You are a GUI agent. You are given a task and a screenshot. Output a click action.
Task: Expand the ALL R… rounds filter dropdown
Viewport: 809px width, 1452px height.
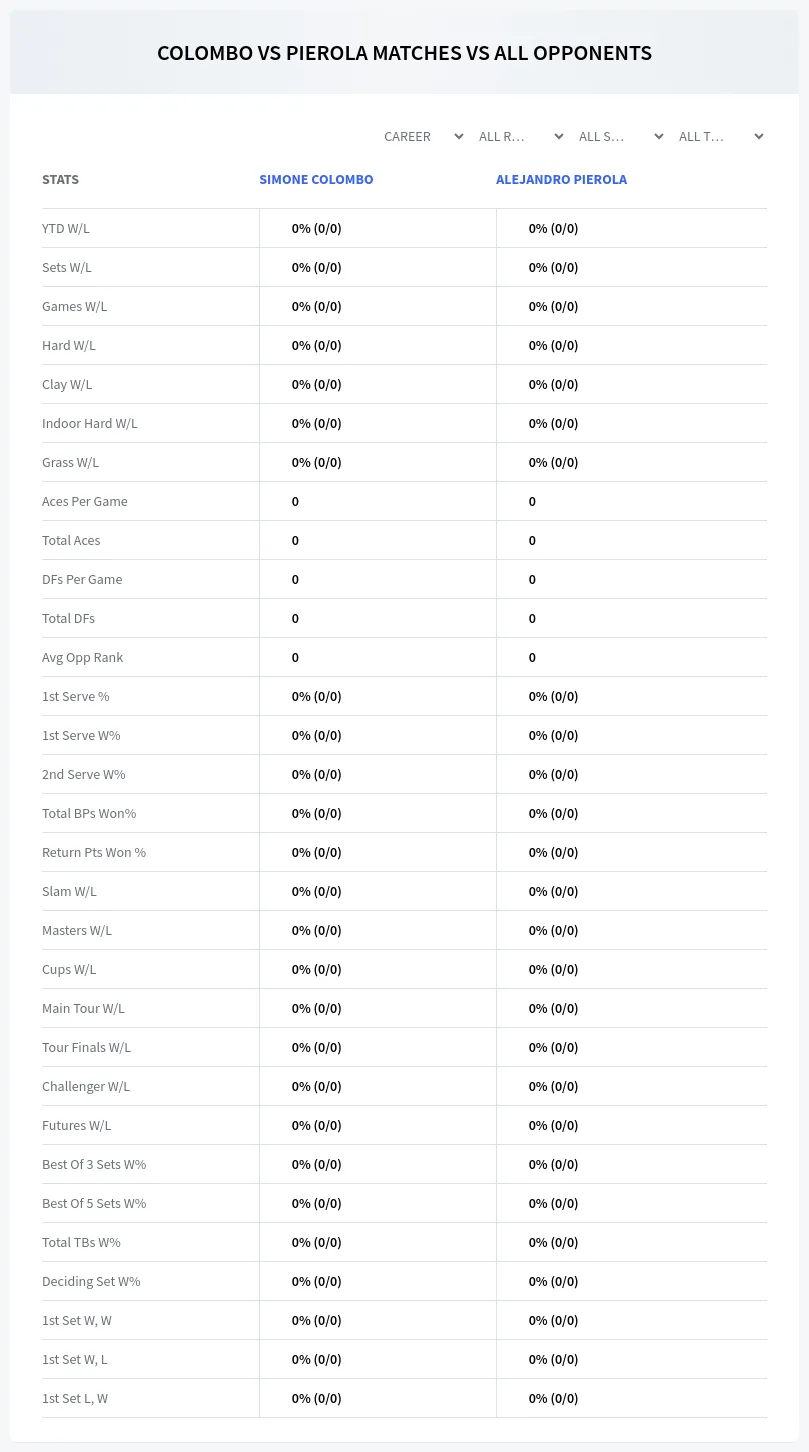521,136
